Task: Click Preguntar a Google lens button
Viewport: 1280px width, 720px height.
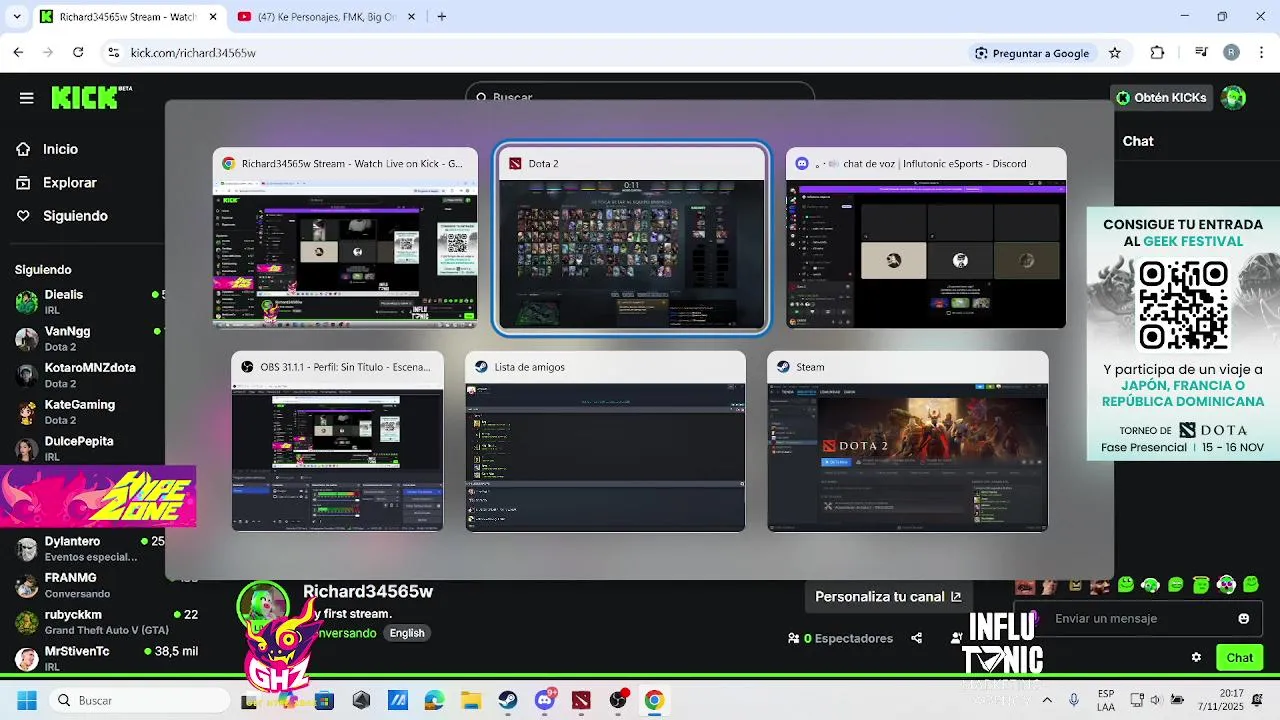Action: (x=1032, y=53)
